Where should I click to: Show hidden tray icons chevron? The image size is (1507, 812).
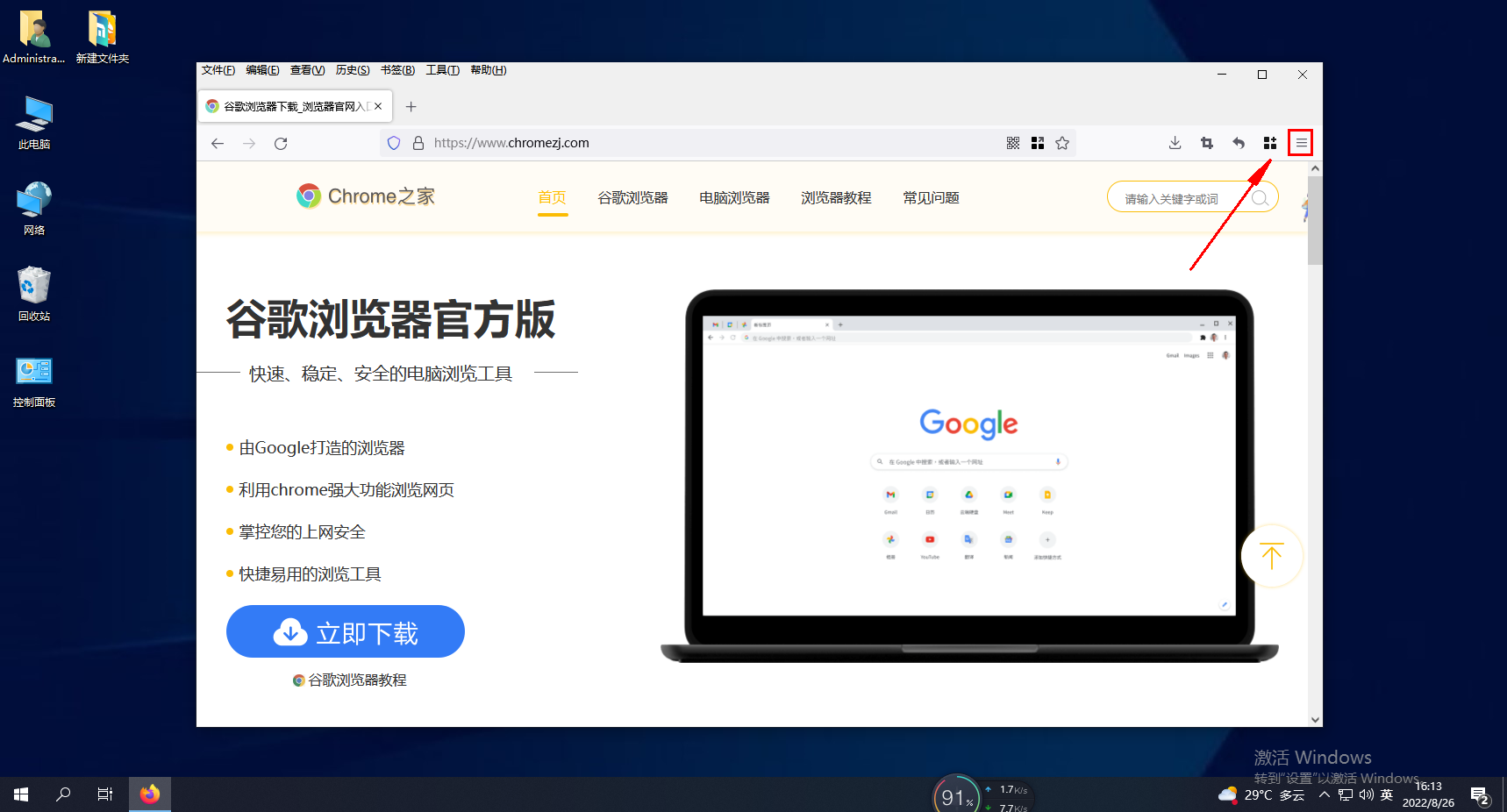pos(1325,795)
